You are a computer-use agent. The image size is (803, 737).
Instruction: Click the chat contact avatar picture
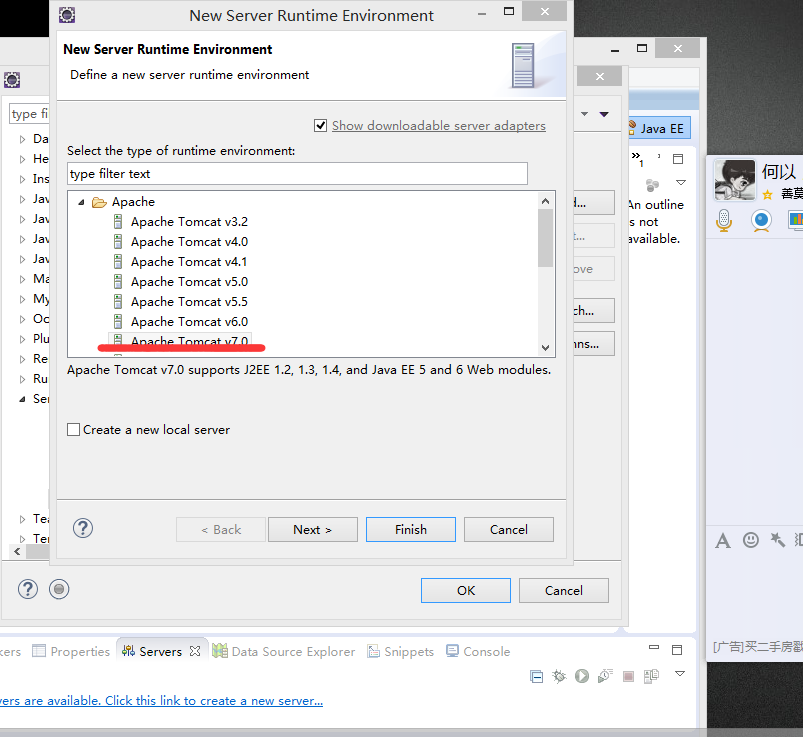[x=734, y=180]
